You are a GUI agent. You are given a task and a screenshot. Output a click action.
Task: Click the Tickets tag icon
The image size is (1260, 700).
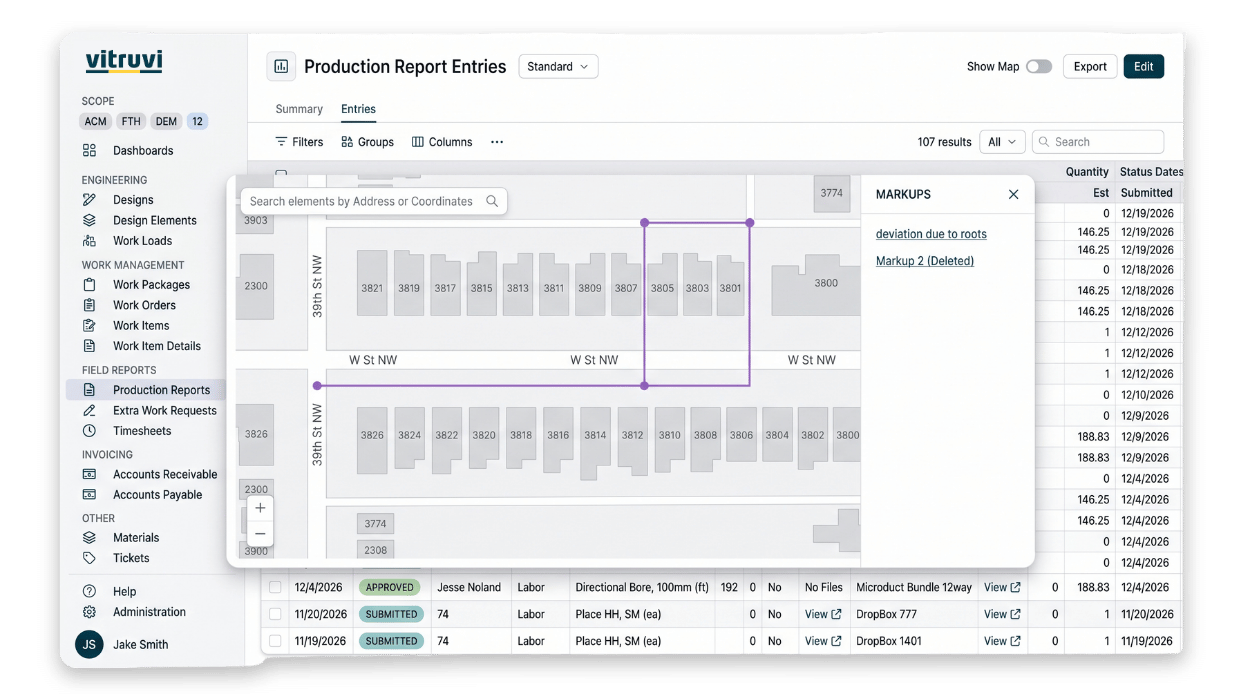pos(90,558)
